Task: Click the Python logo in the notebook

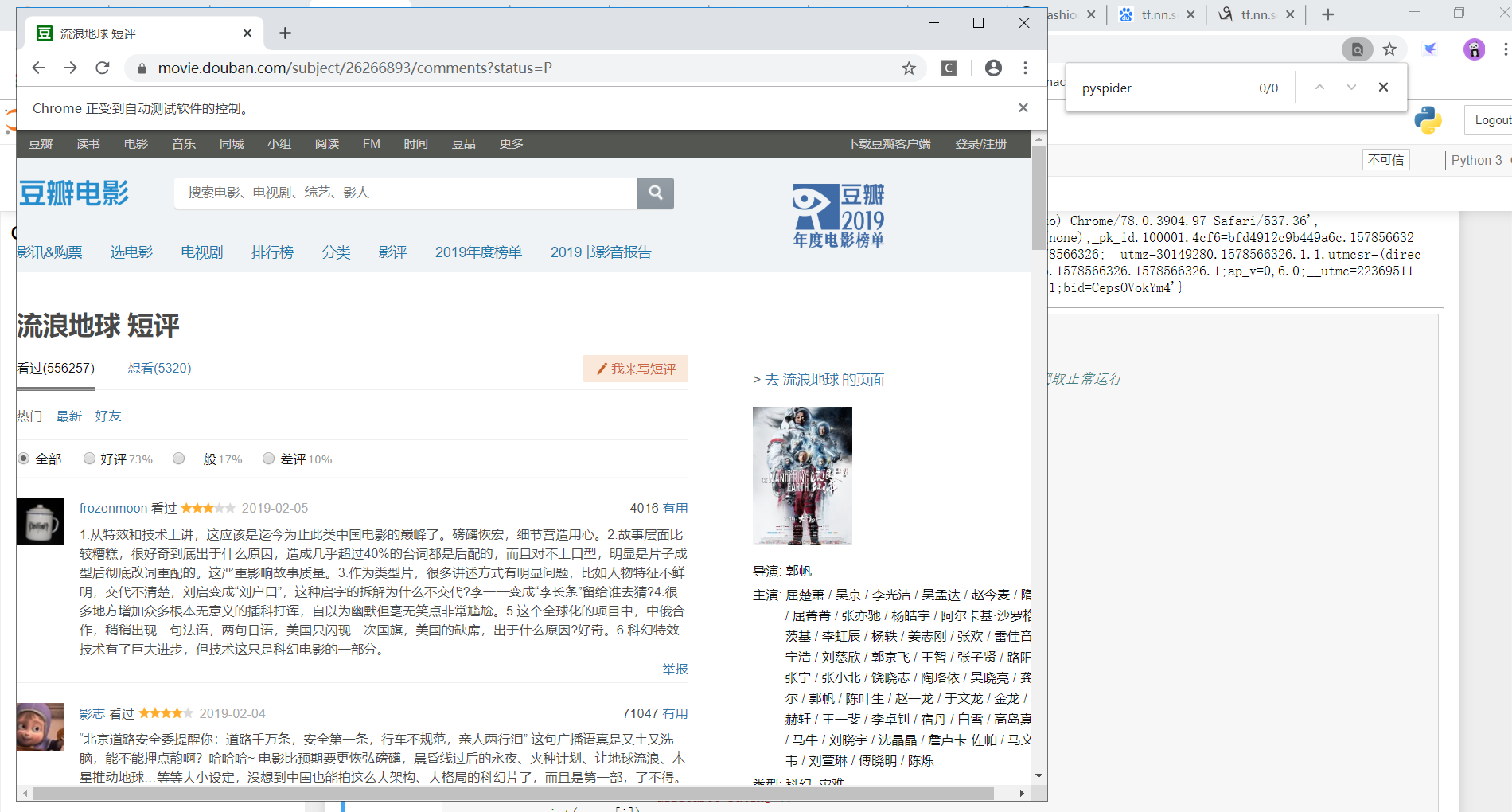Action: [x=1428, y=119]
